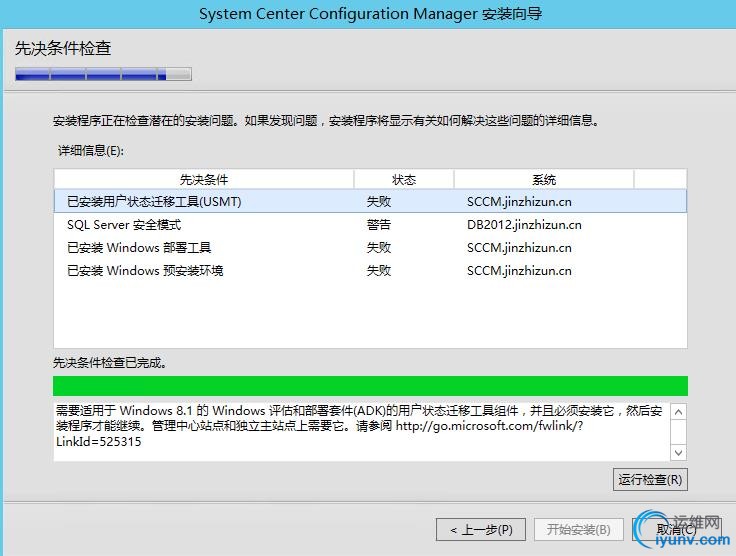Click the green completed check progress bar

(x=370, y=386)
